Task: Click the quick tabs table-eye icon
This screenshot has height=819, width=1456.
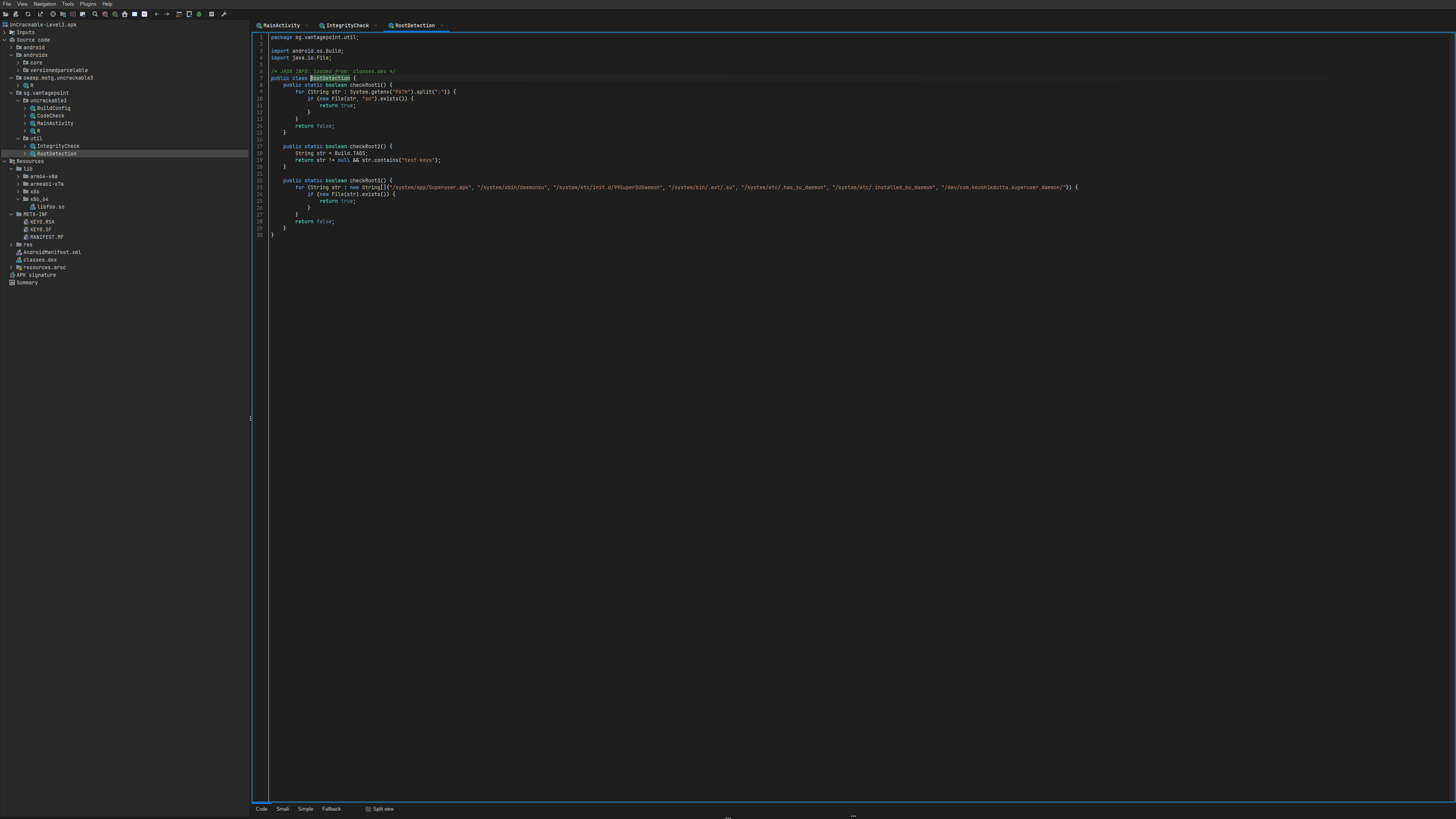Action: point(83,14)
